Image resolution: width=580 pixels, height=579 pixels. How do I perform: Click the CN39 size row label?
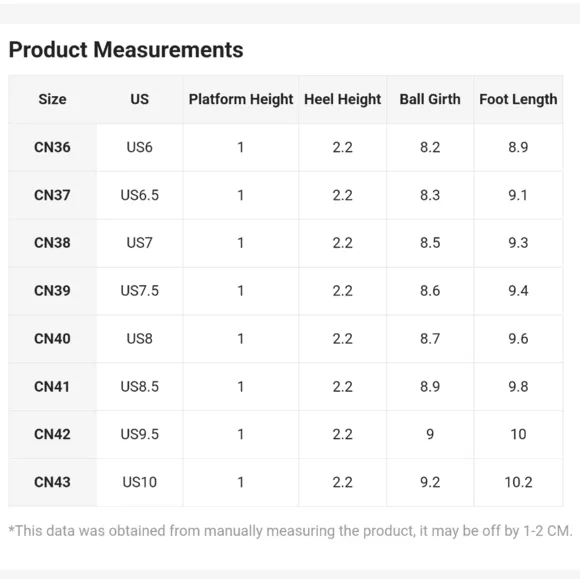[x=52, y=291]
